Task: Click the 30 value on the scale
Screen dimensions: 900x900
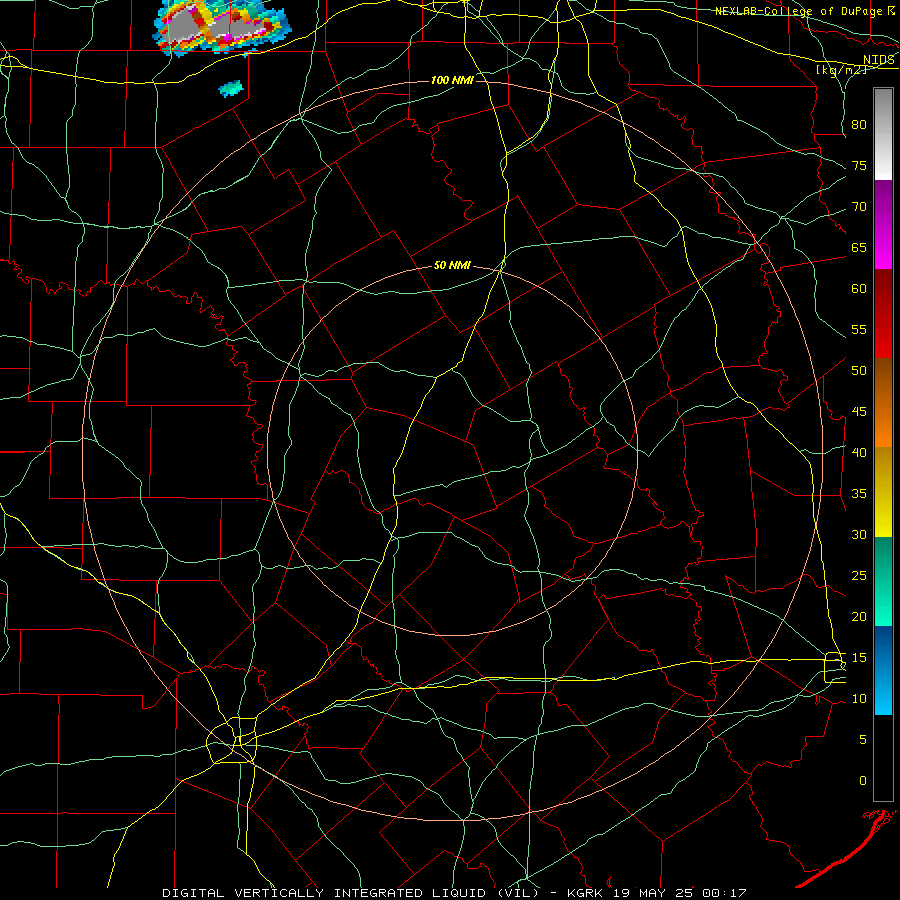Action: 859,534
